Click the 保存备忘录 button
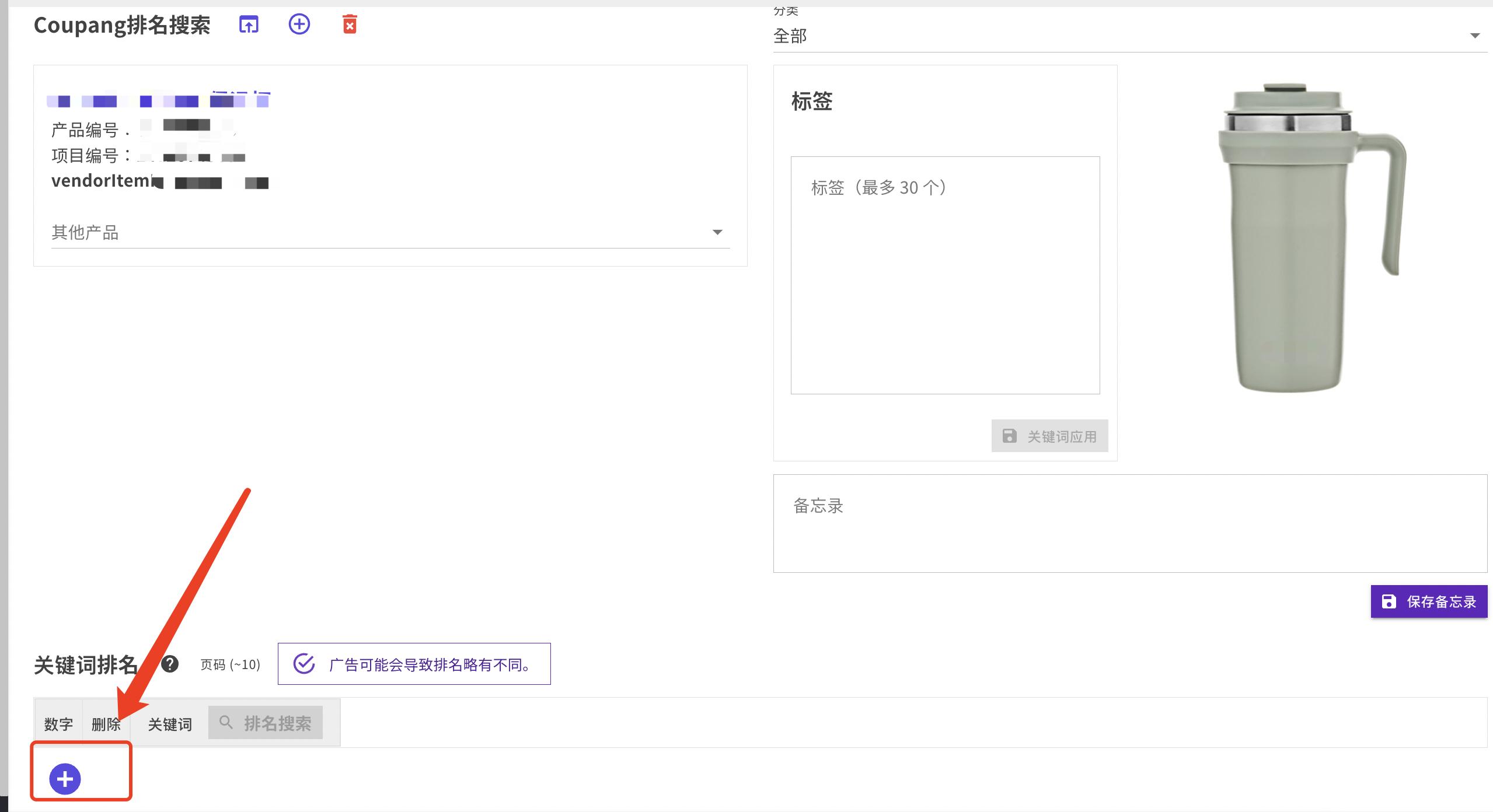Viewport: 1493px width, 812px height. [1429, 601]
